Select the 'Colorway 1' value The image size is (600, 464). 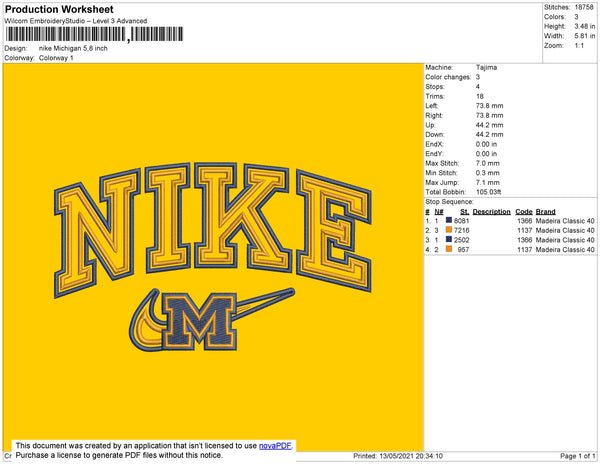56,58
